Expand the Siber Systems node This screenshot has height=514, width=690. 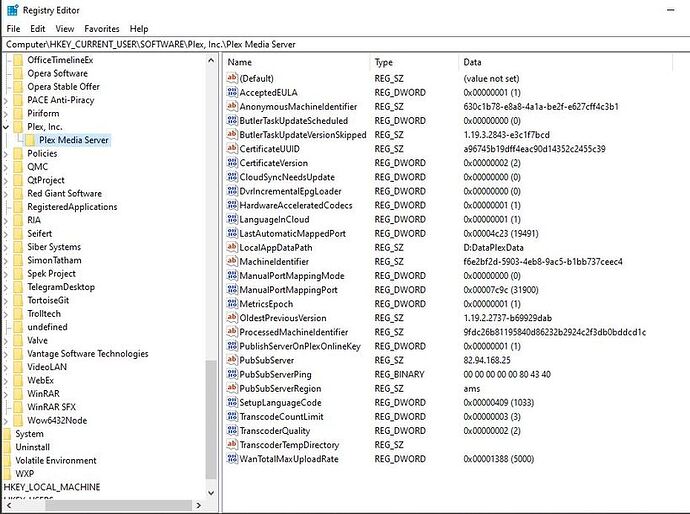click(x=6, y=247)
